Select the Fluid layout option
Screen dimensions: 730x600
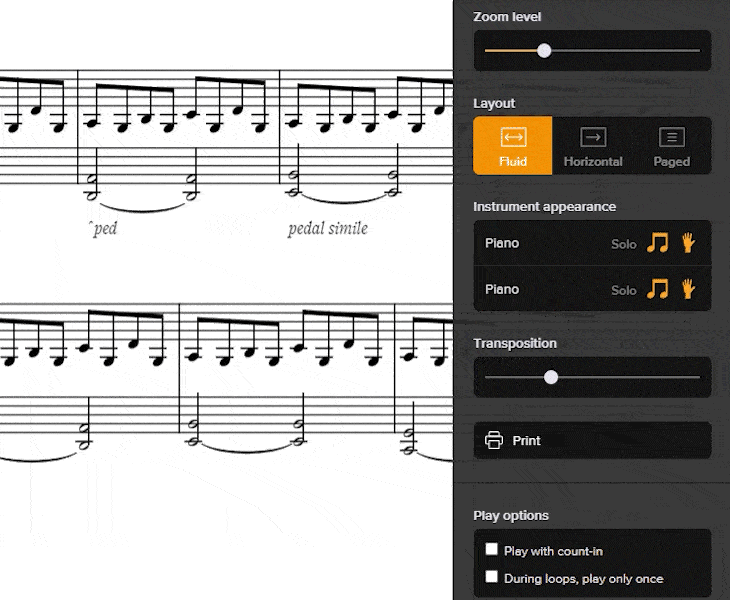tap(513, 146)
